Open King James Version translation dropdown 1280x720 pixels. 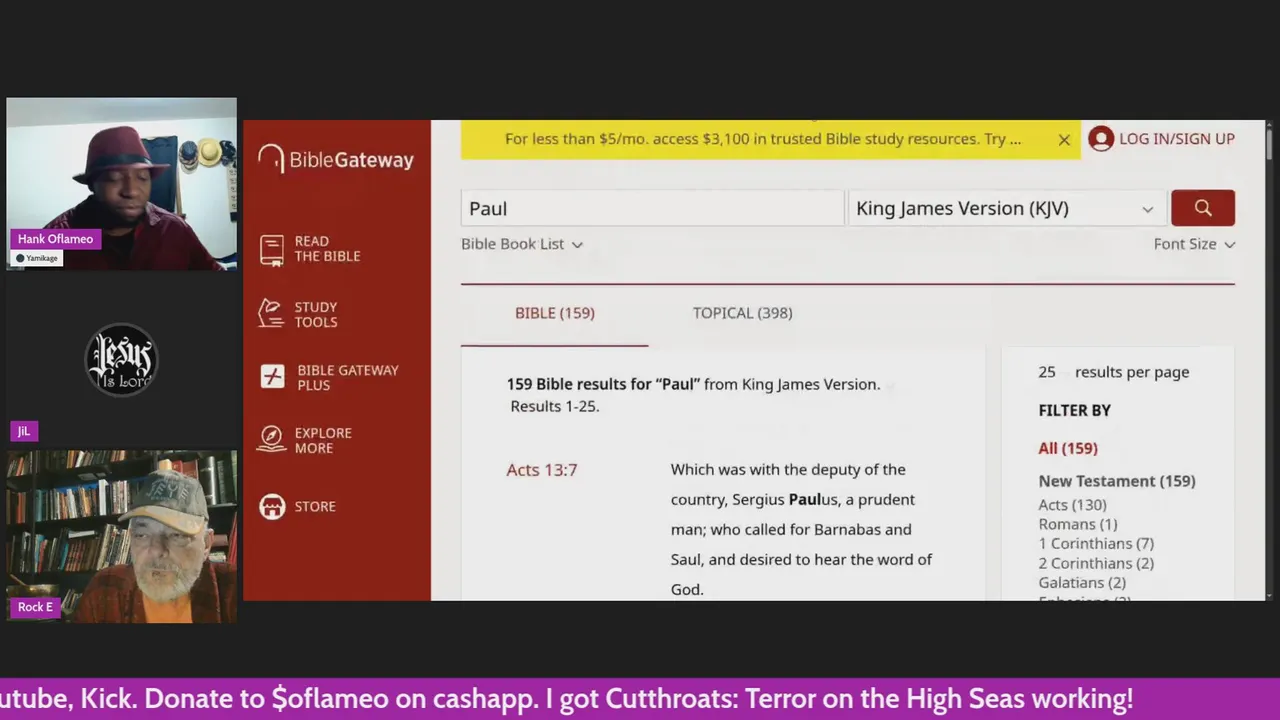tap(1006, 208)
